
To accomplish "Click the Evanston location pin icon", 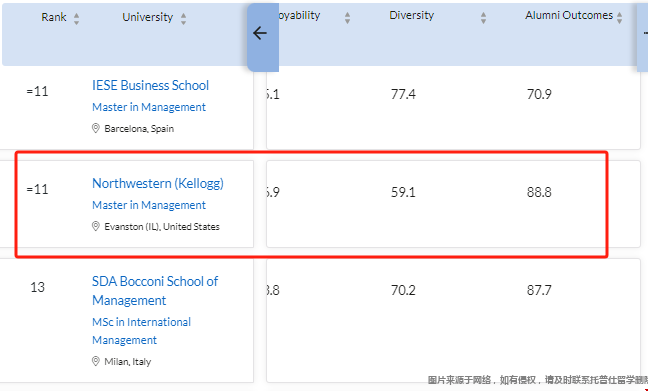I will click(95, 226).
